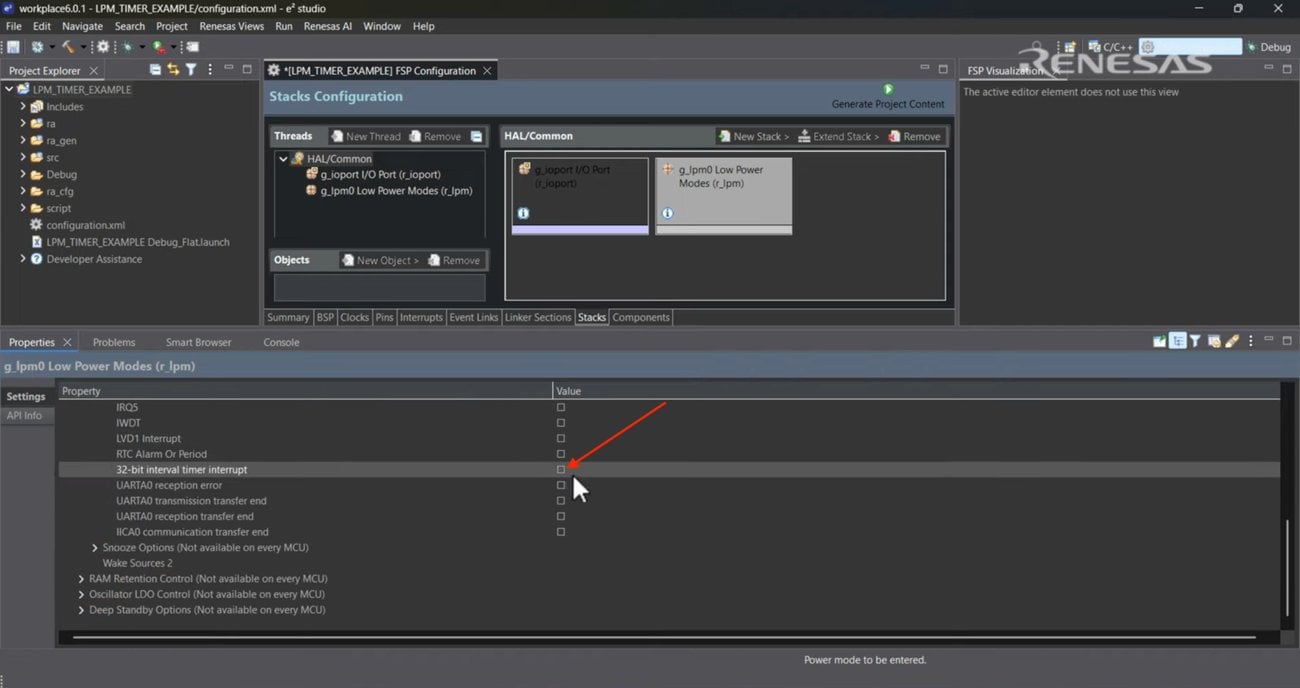Check RTC Alarm Or Period checkbox
This screenshot has width=1300, height=688.
click(x=561, y=454)
